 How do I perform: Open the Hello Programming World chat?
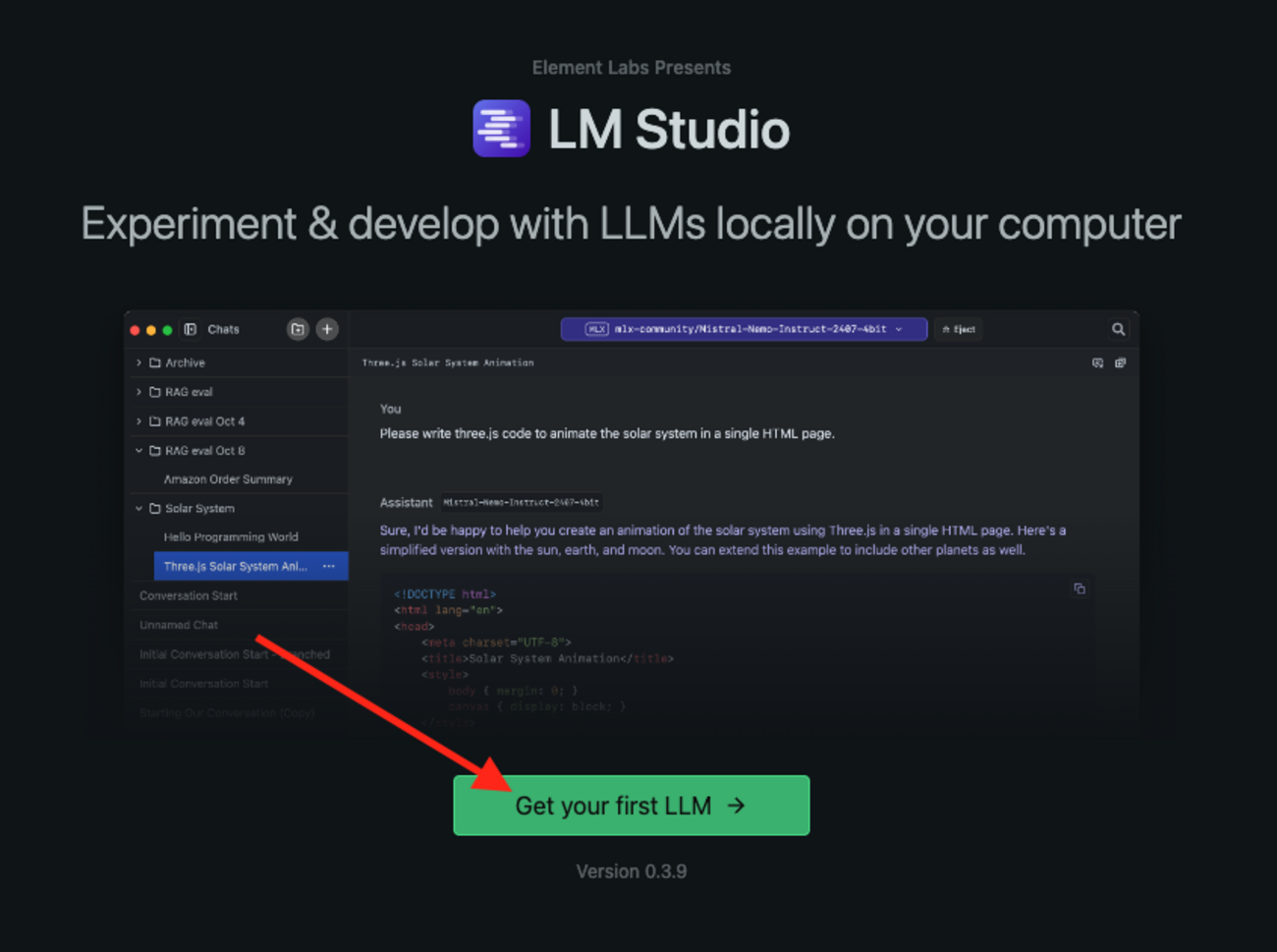tap(231, 537)
